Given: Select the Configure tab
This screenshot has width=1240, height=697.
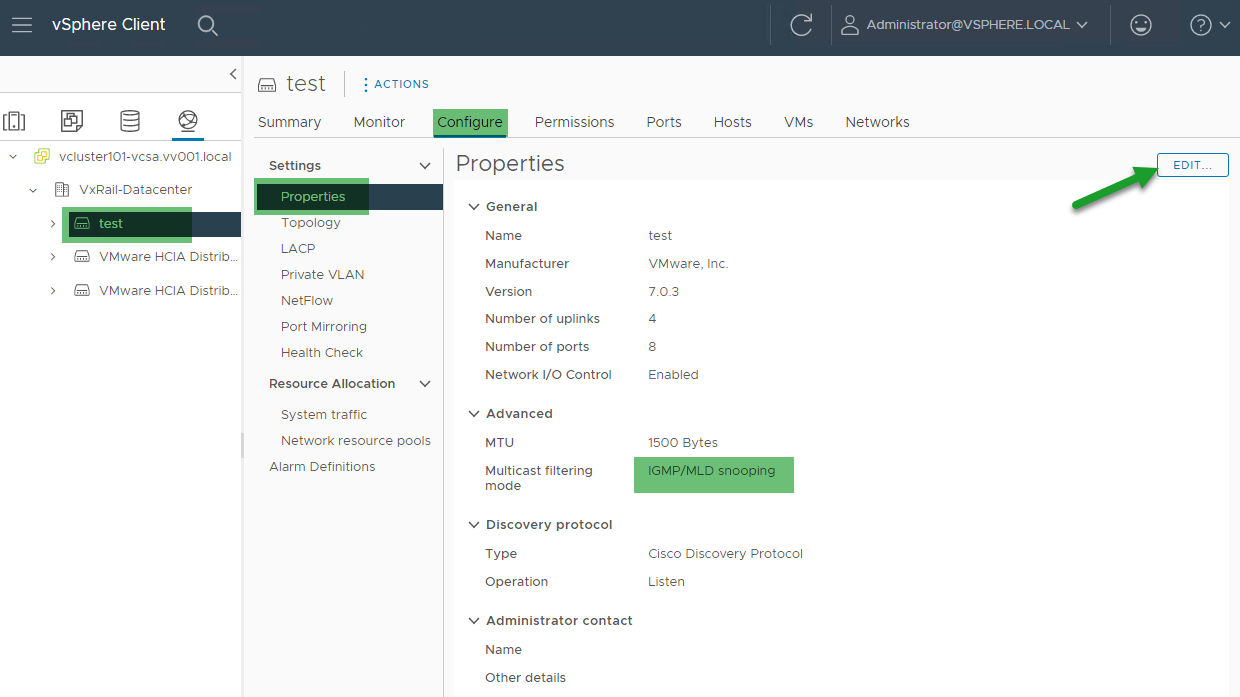Looking at the screenshot, I should click(470, 122).
